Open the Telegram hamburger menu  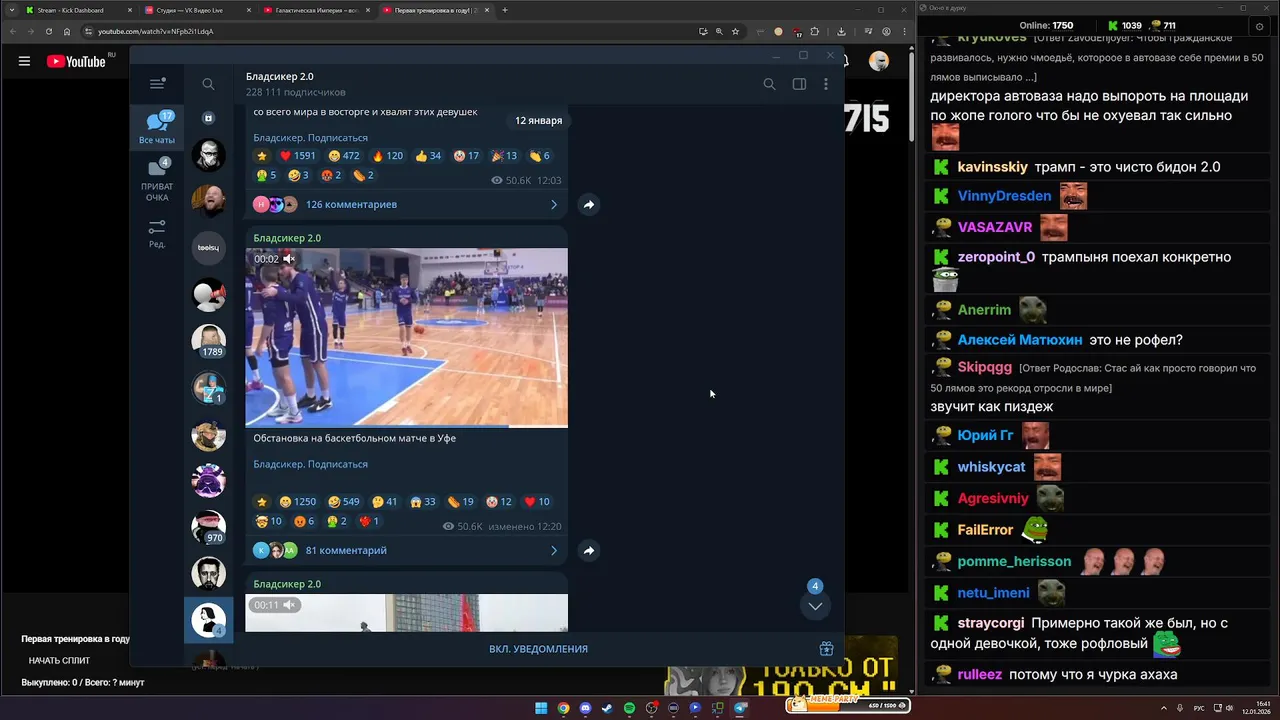point(157,84)
